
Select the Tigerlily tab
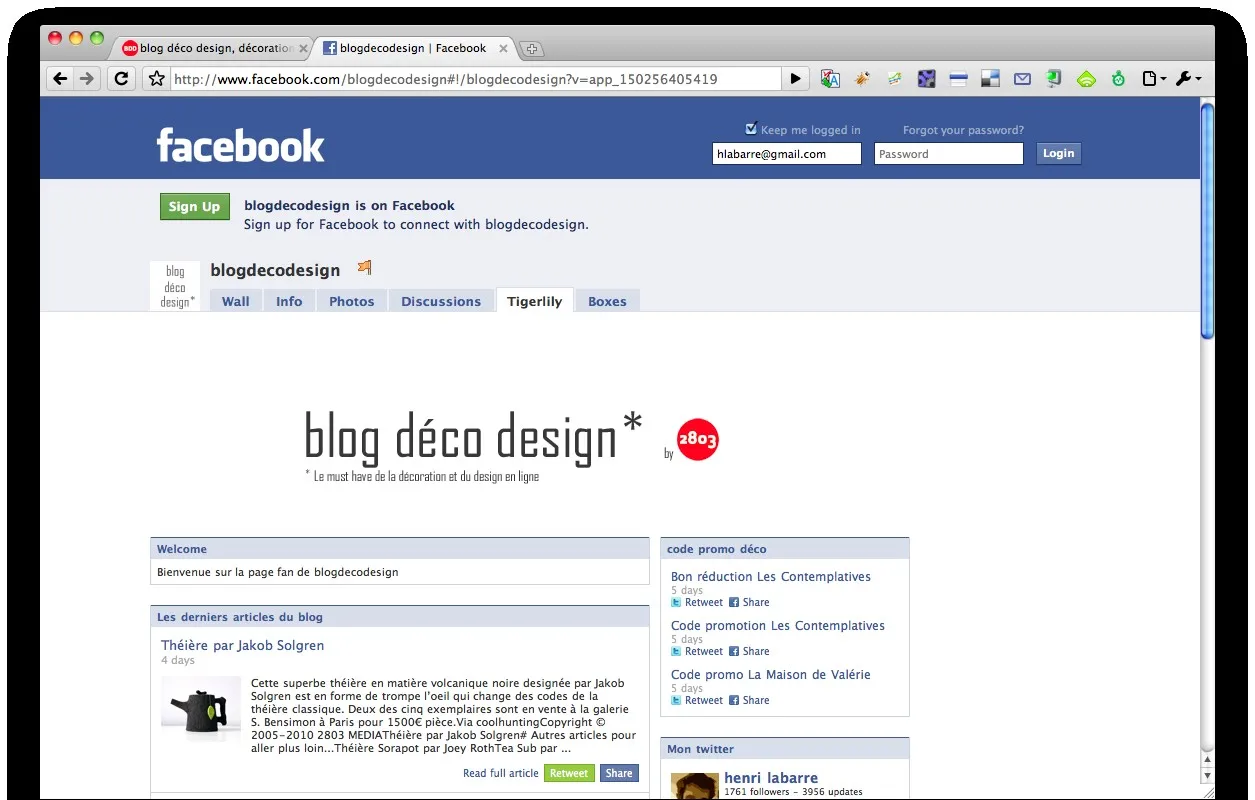point(535,301)
